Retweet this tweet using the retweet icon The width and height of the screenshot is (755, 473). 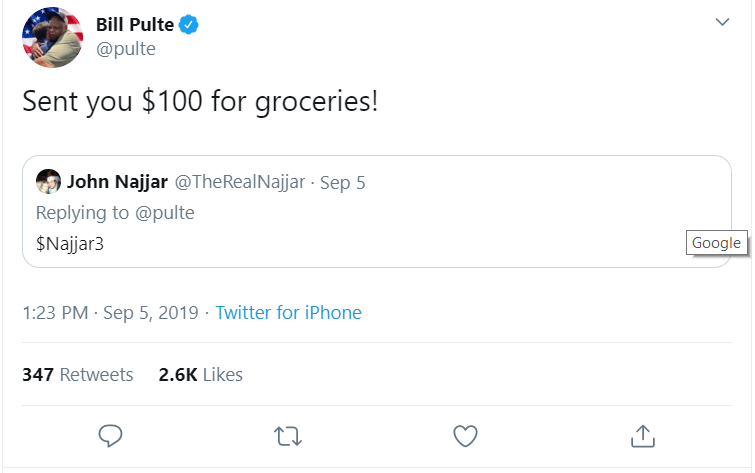point(287,436)
